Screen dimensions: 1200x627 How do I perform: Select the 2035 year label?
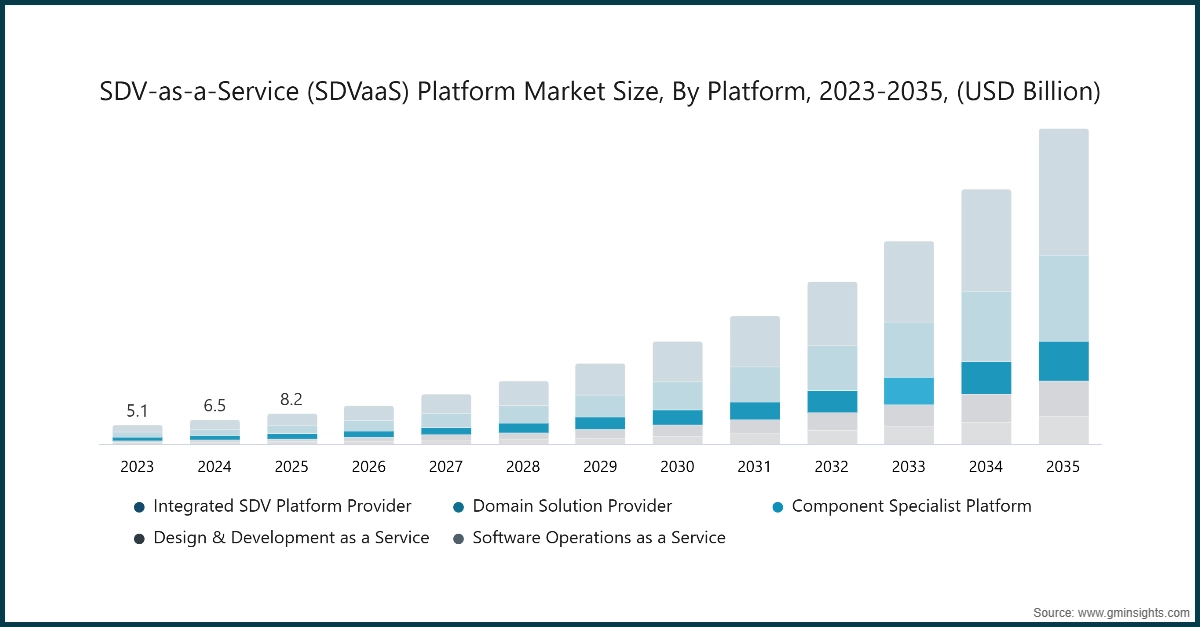tap(1063, 466)
